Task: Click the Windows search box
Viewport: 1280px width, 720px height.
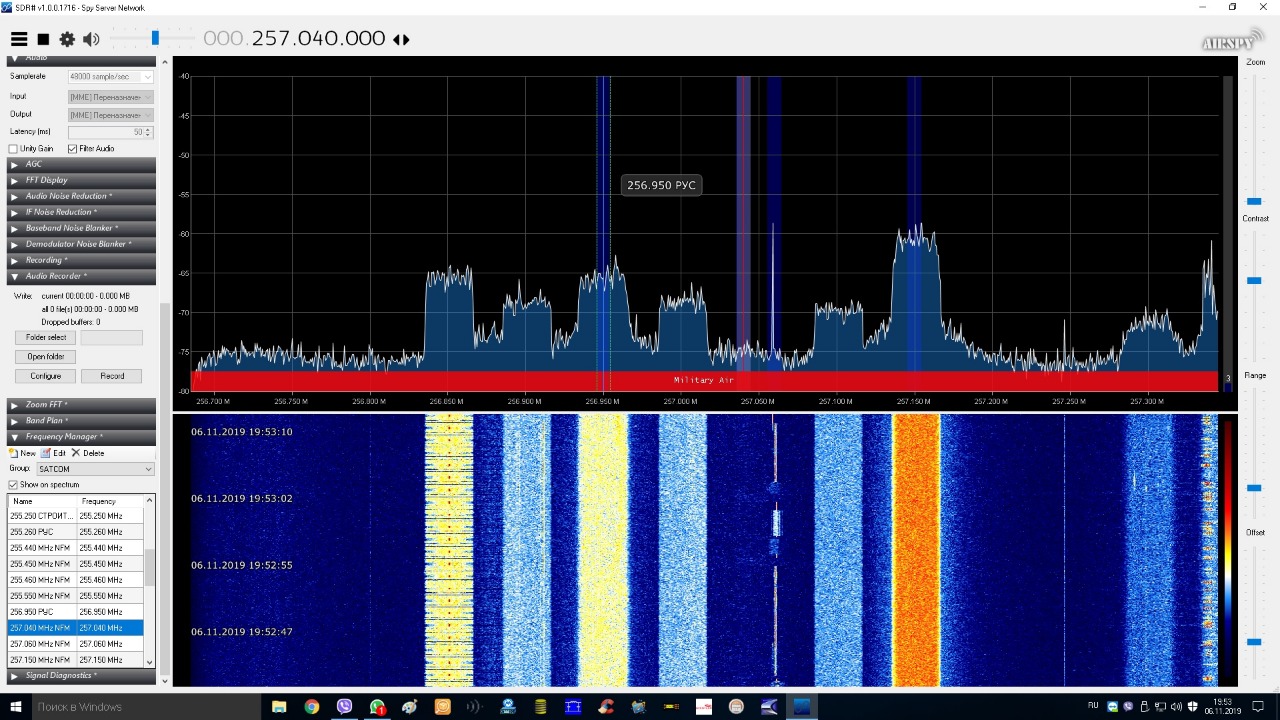Action: click(x=145, y=707)
